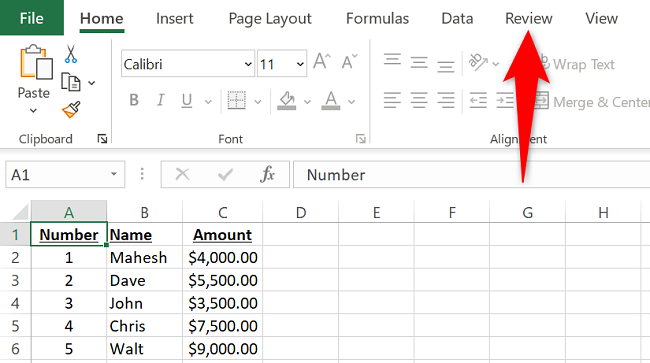
Task: Select the Amount header cell
Action: click(223, 235)
